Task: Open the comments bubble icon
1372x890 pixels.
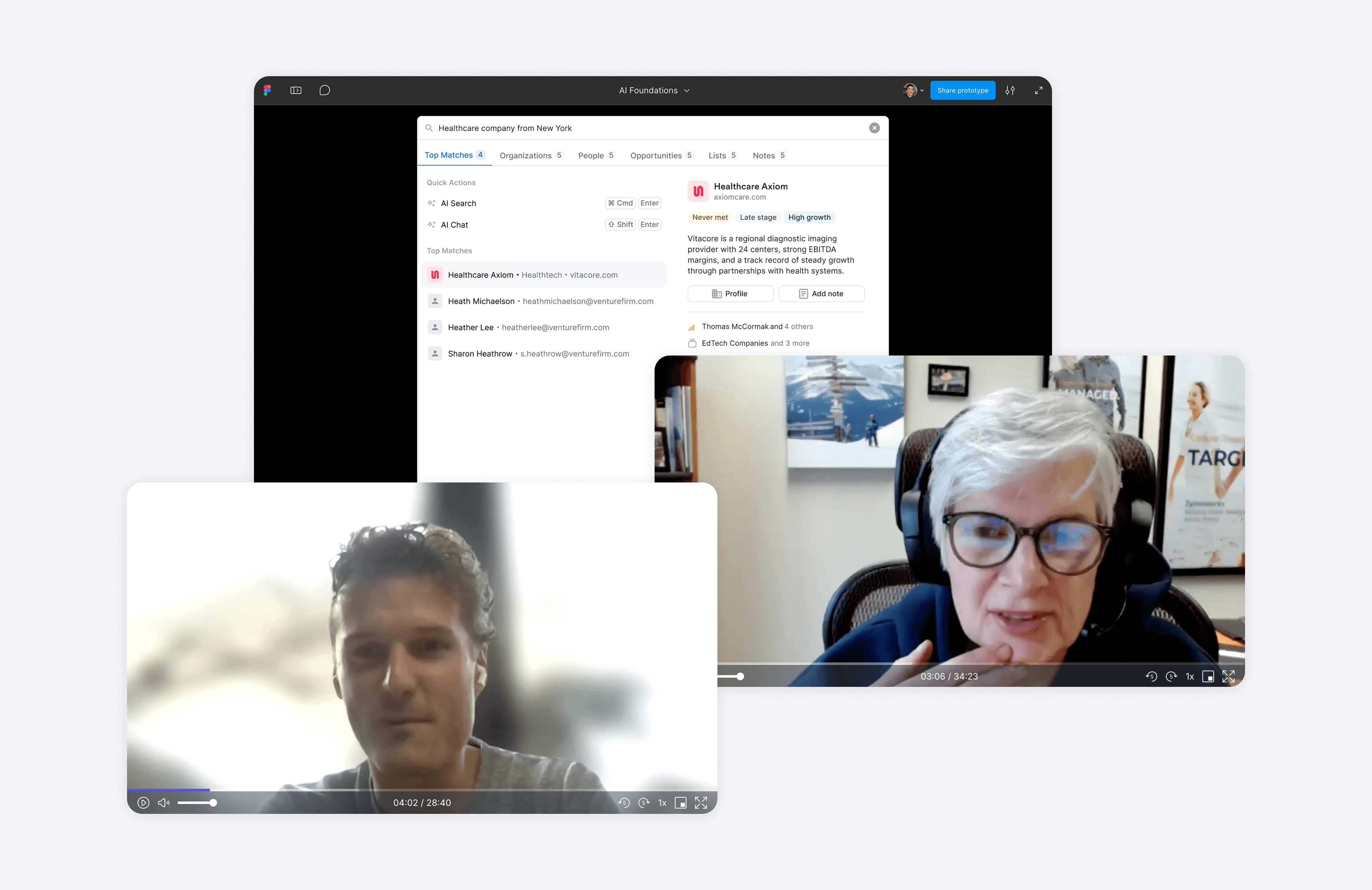Action: click(324, 90)
